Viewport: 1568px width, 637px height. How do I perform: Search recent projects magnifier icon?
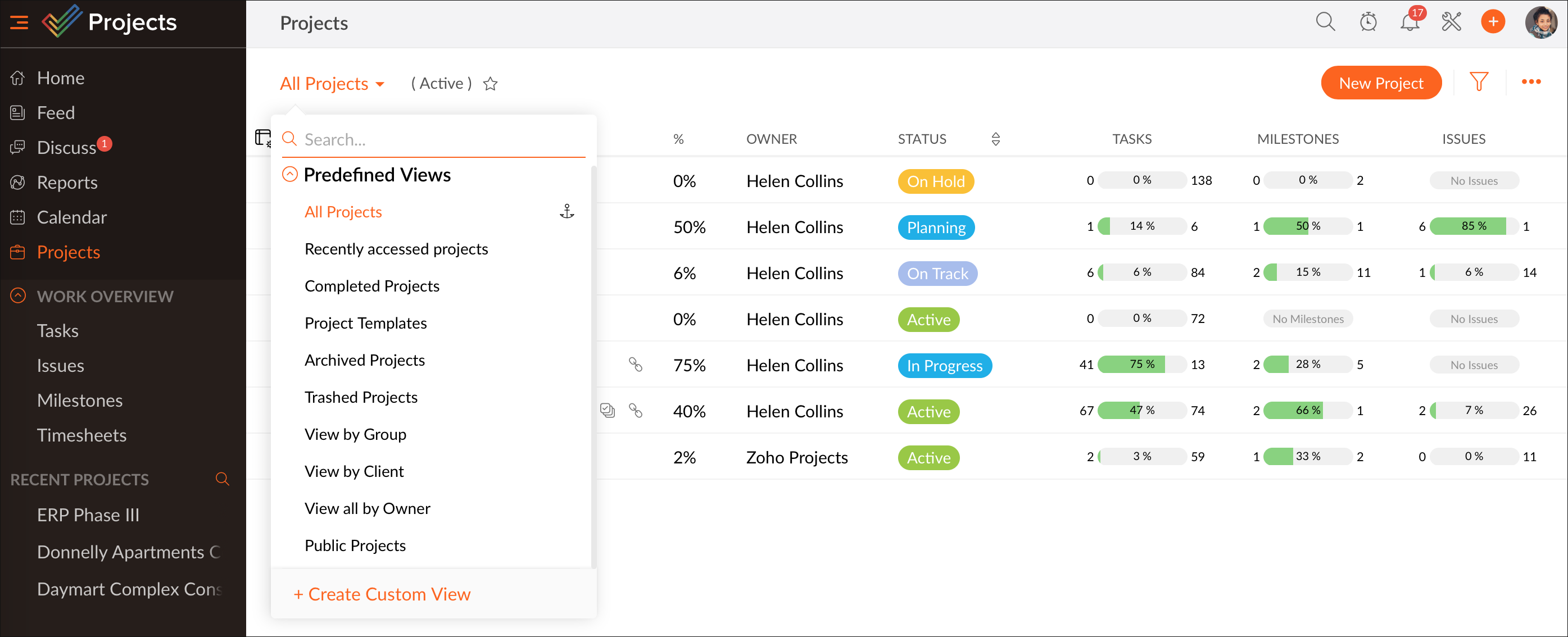(222, 479)
